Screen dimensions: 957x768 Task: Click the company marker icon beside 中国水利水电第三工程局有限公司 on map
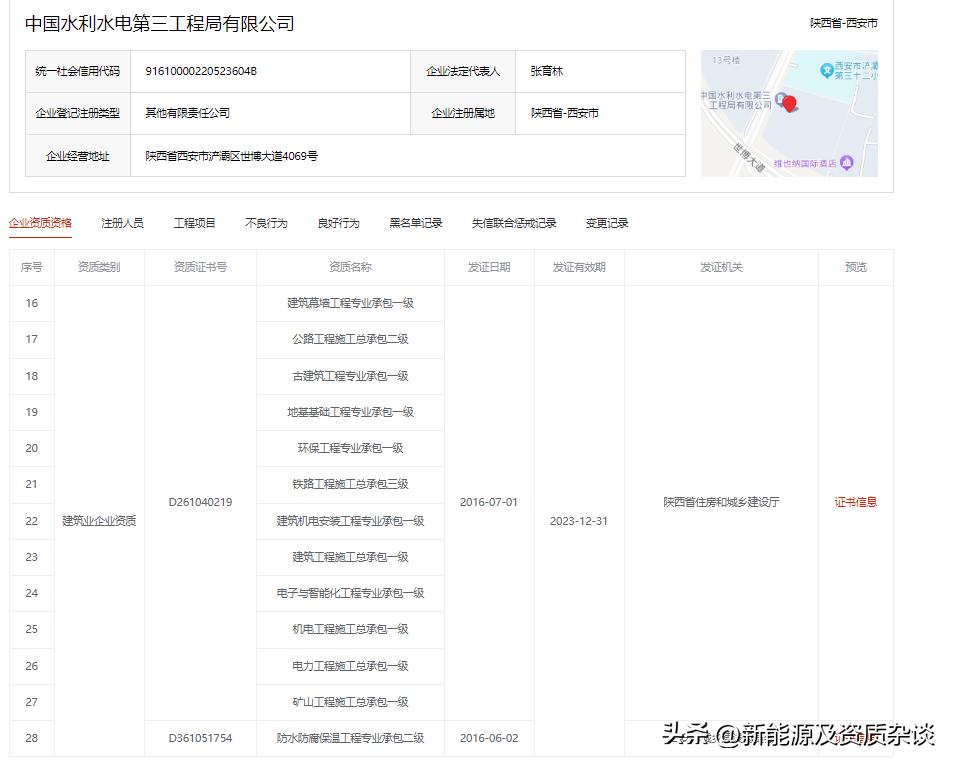coord(780,99)
